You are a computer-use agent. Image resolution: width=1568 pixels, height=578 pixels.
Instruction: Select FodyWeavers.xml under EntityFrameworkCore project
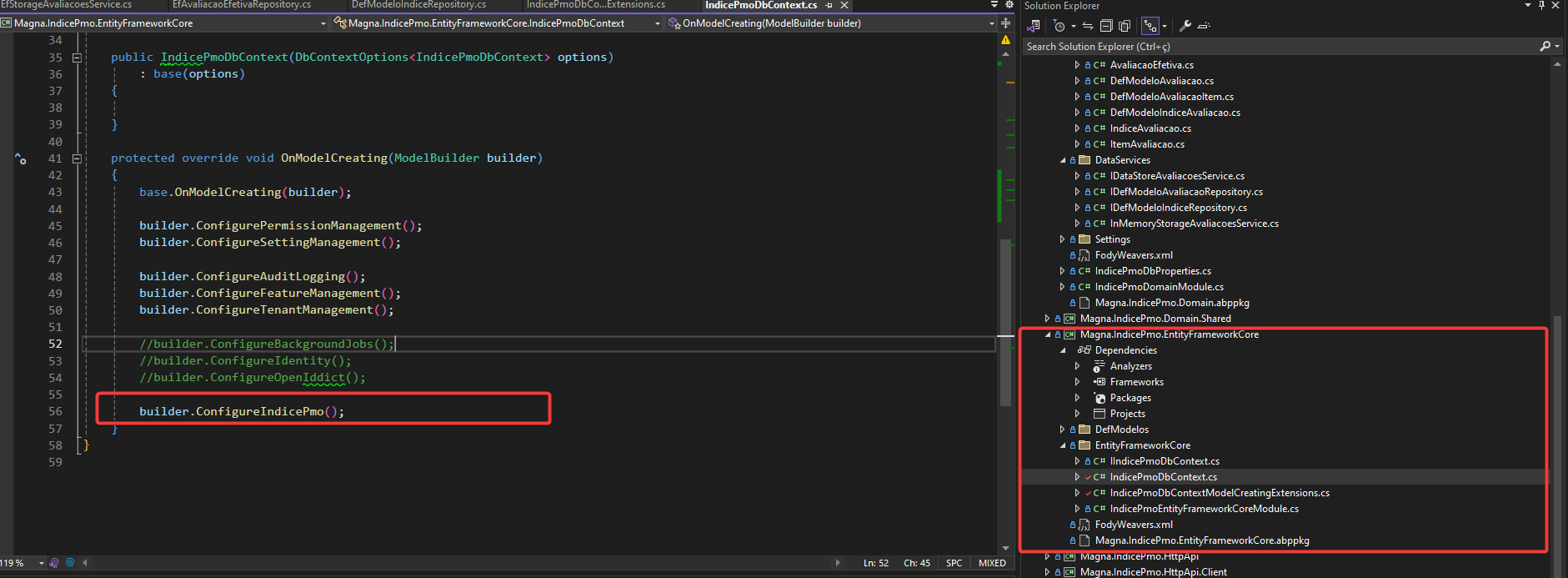[x=1133, y=525]
